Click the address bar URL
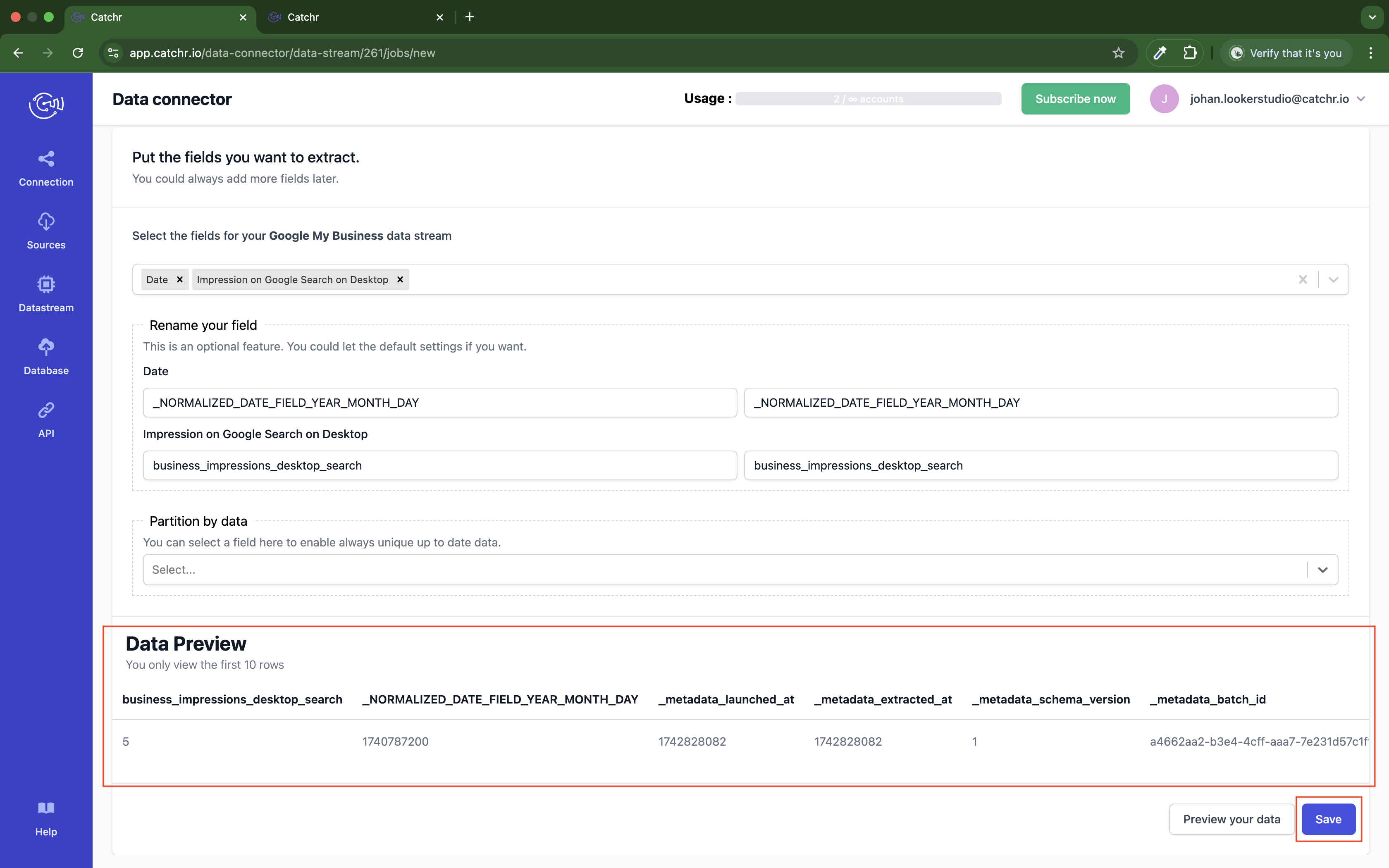The width and height of the screenshot is (1389, 868). 282,53
